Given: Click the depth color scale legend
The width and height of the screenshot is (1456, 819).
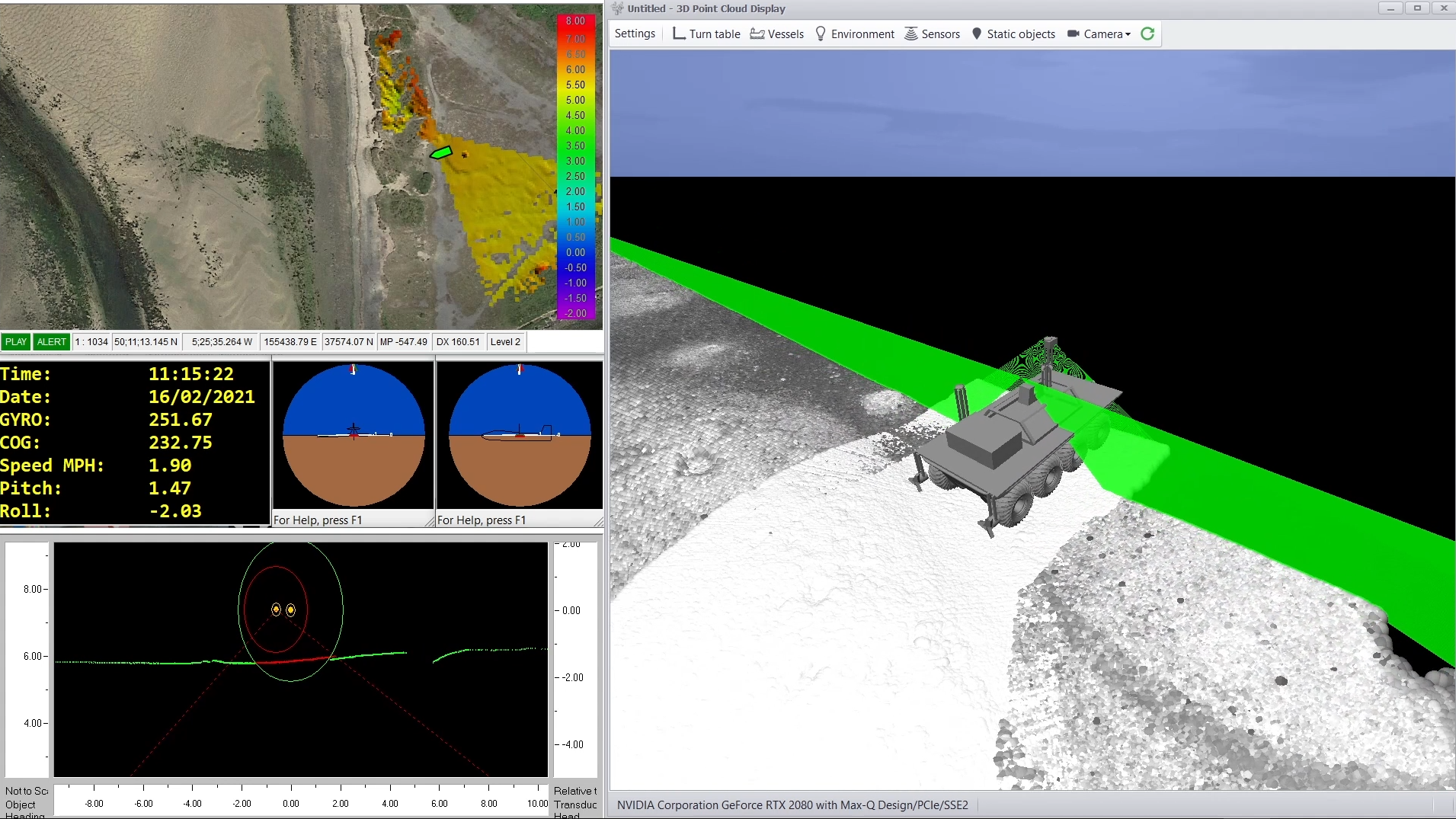Looking at the screenshot, I should click(x=576, y=166).
